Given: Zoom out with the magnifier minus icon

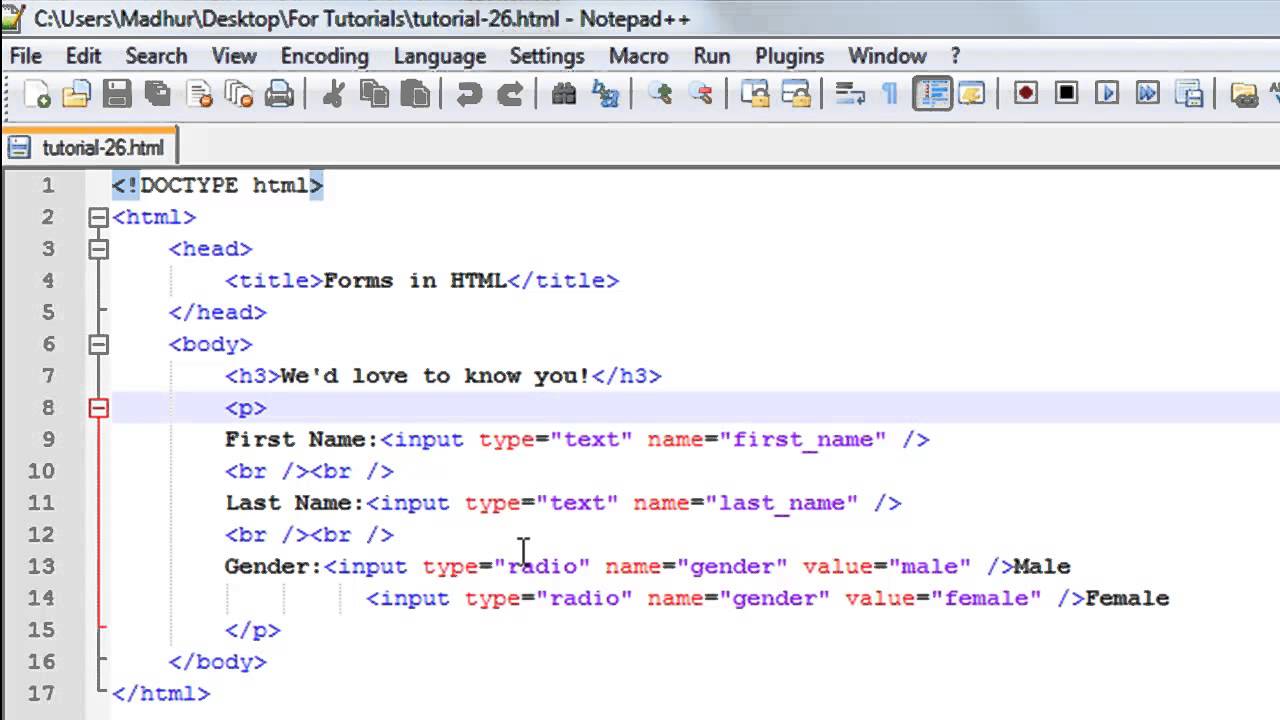Looking at the screenshot, I should [701, 94].
